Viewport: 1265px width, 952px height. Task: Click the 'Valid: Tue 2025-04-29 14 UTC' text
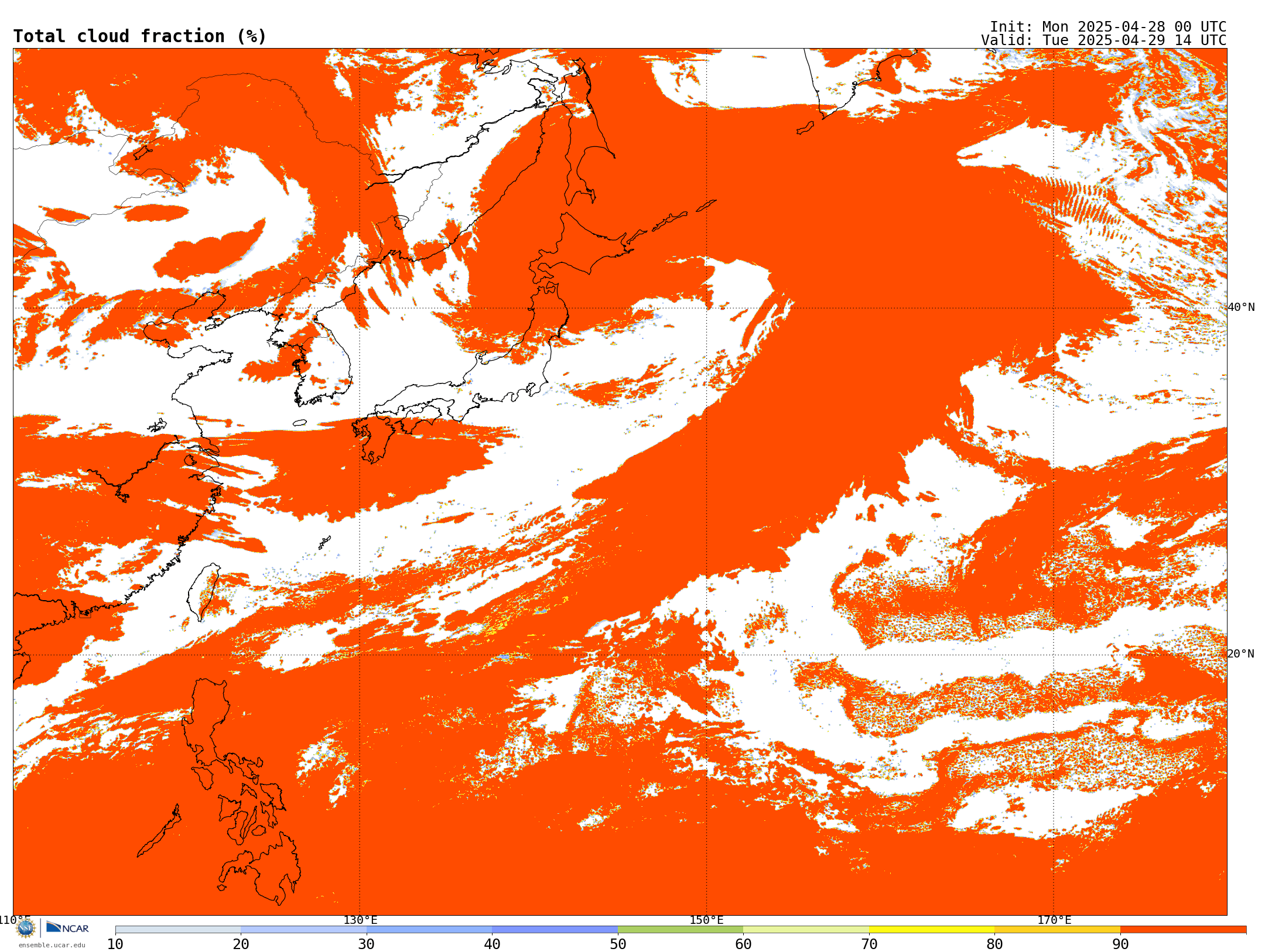click(1104, 40)
